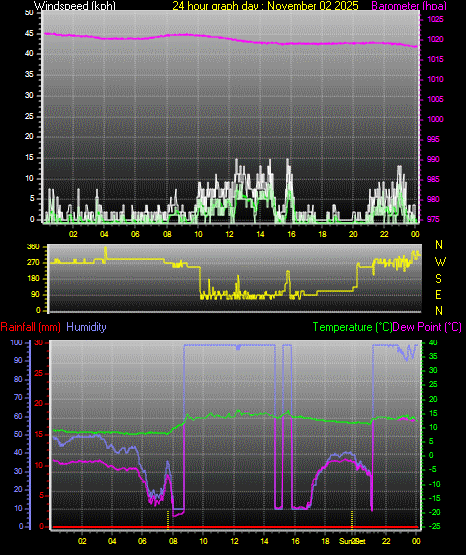Click the yellow dotted sunrise marker near 08
Screen dimensions: 466x555
pos(168,520)
